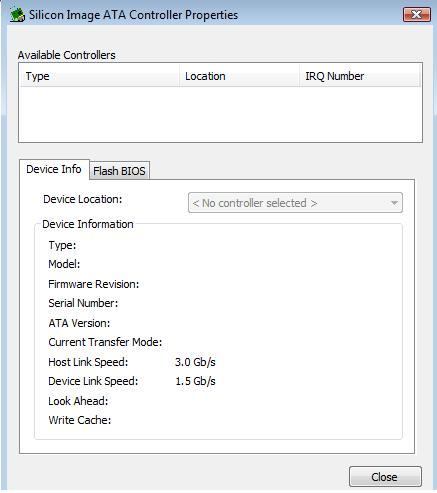
Task: Click the Host Link Speed label
Action: (x=88, y=362)
